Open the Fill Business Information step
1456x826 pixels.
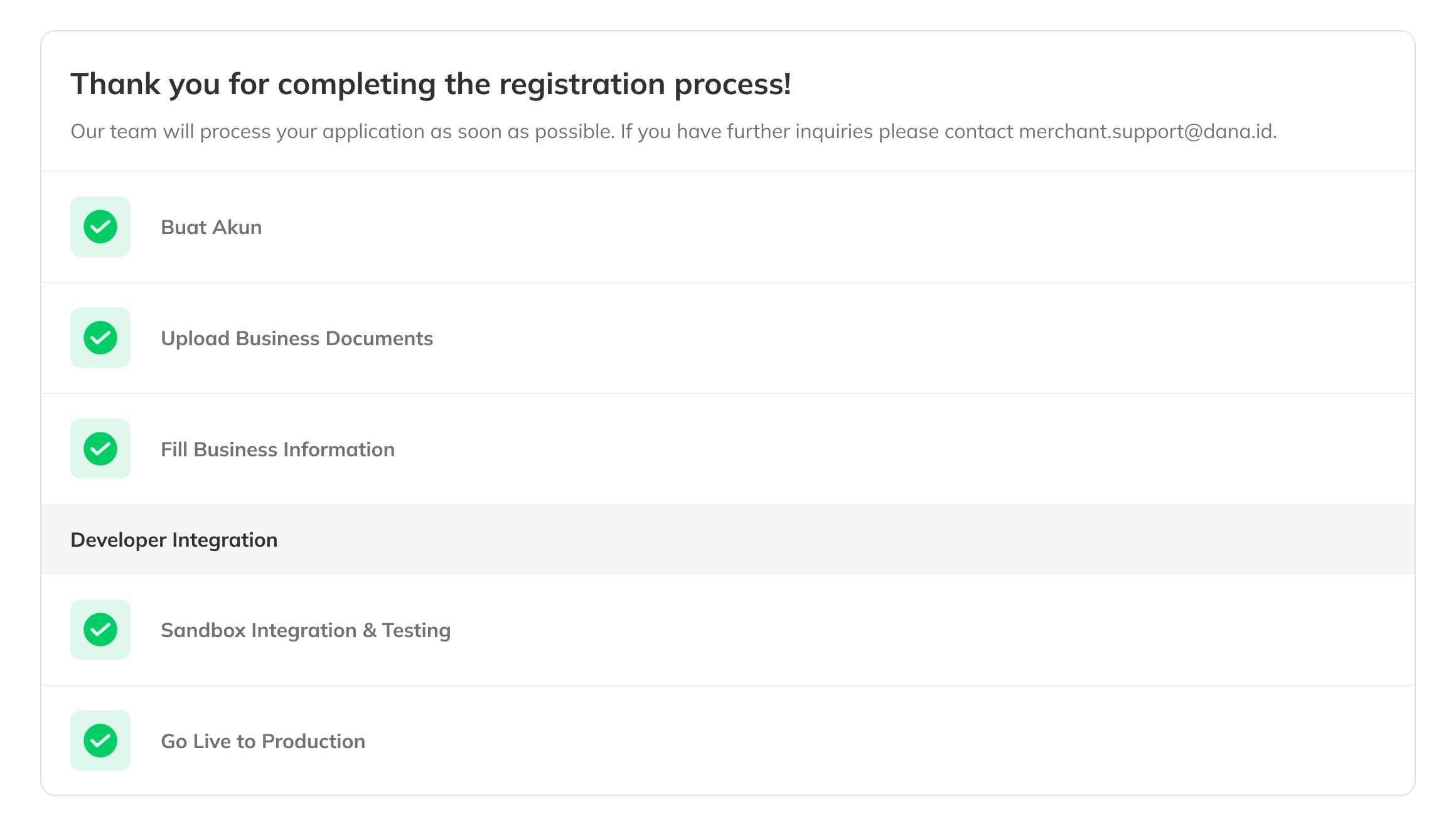point(277,449)
